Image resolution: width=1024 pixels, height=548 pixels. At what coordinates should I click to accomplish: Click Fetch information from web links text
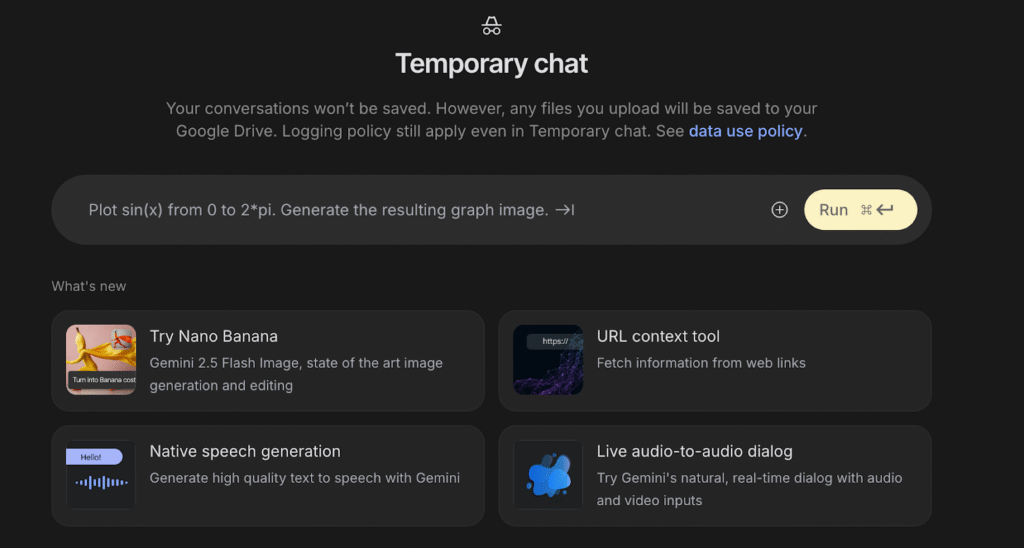(701, 363)
